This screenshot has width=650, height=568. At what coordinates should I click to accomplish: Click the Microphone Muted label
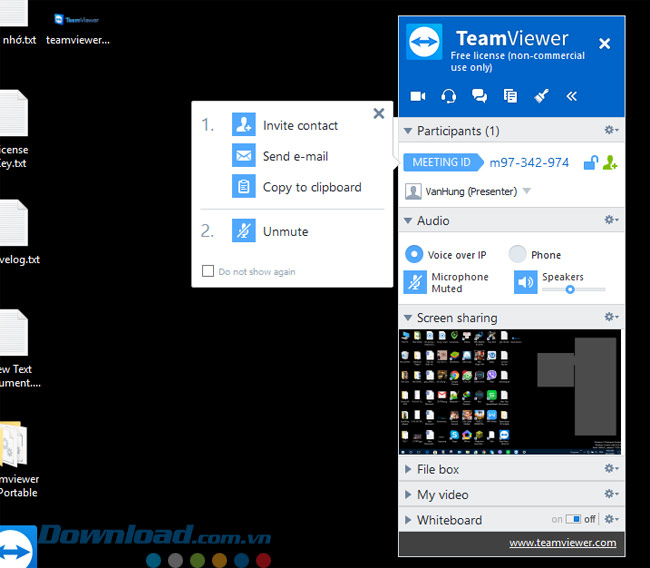pos(460,282)
